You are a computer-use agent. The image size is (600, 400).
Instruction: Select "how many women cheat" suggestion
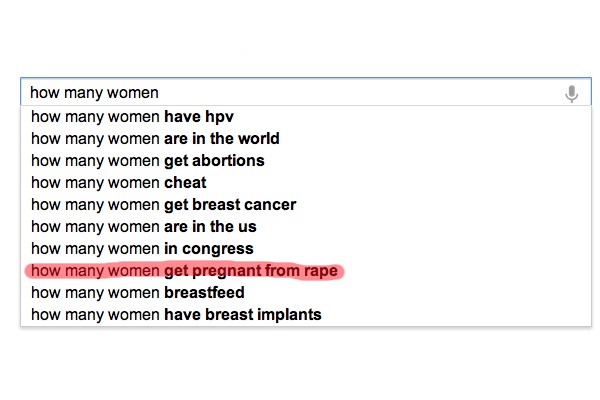coord(119,182)
